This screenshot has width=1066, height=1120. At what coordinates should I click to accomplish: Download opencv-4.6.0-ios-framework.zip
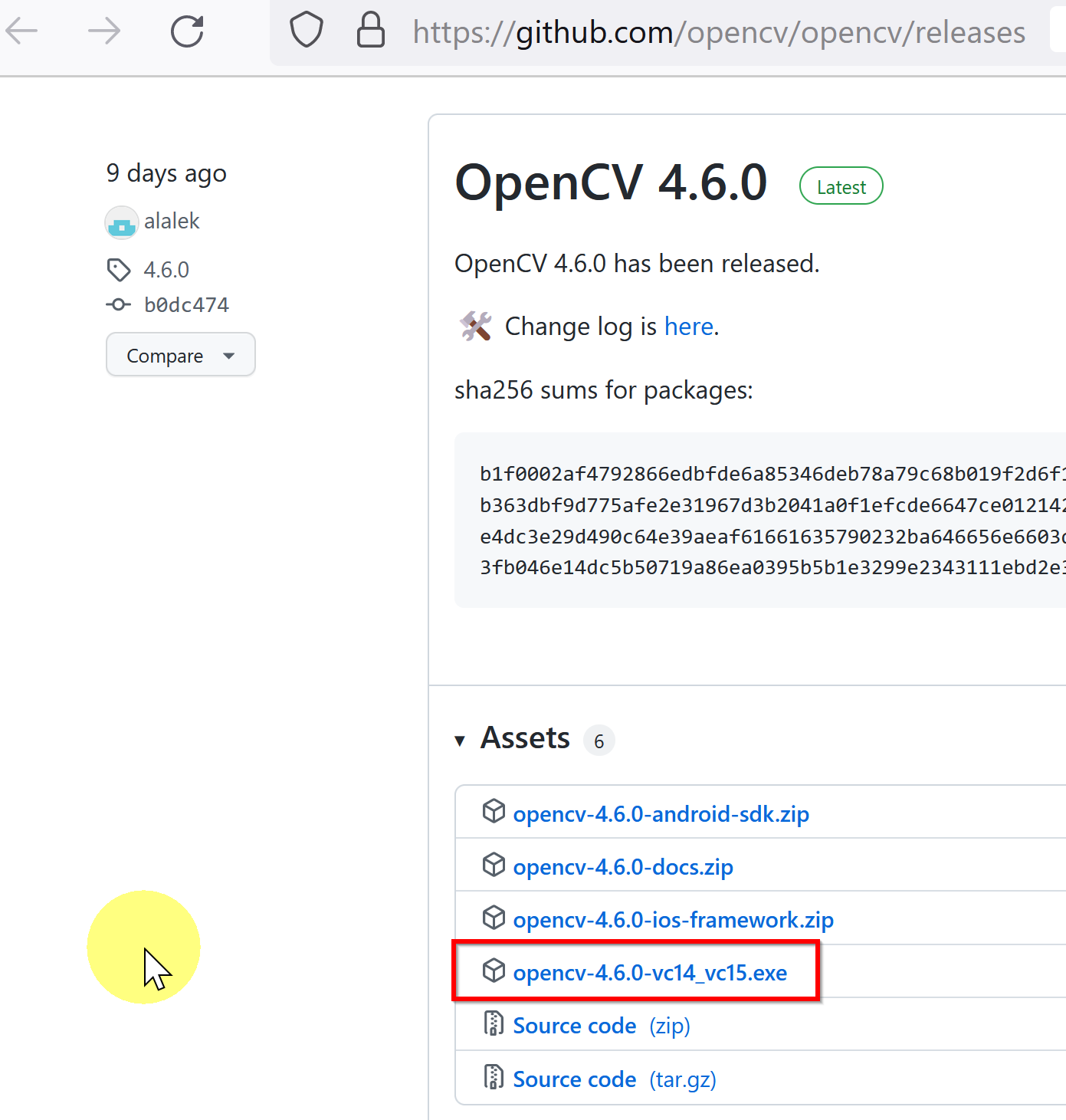(674, 920)
